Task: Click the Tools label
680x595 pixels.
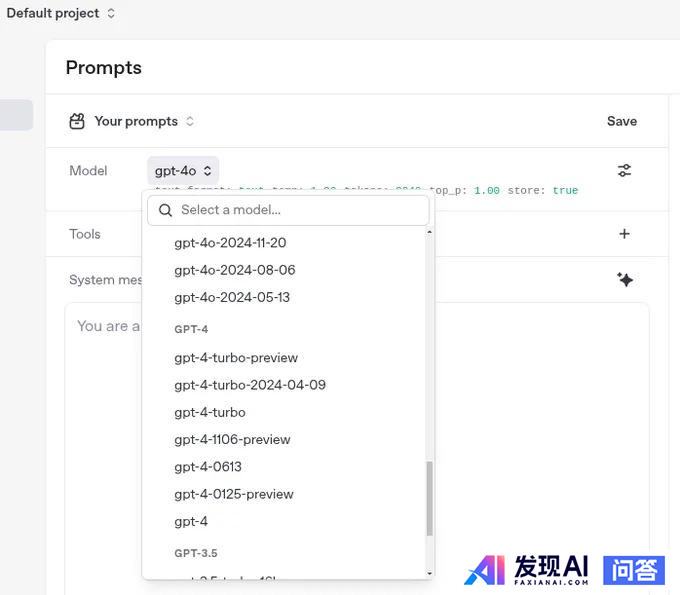Action: click(x=85, y=234)
